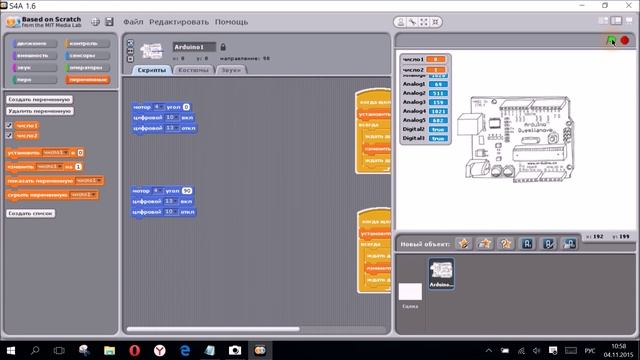Screen dimensions: 640x360
Task: Click Создать переменную button
Action: (x=39, y=100)
